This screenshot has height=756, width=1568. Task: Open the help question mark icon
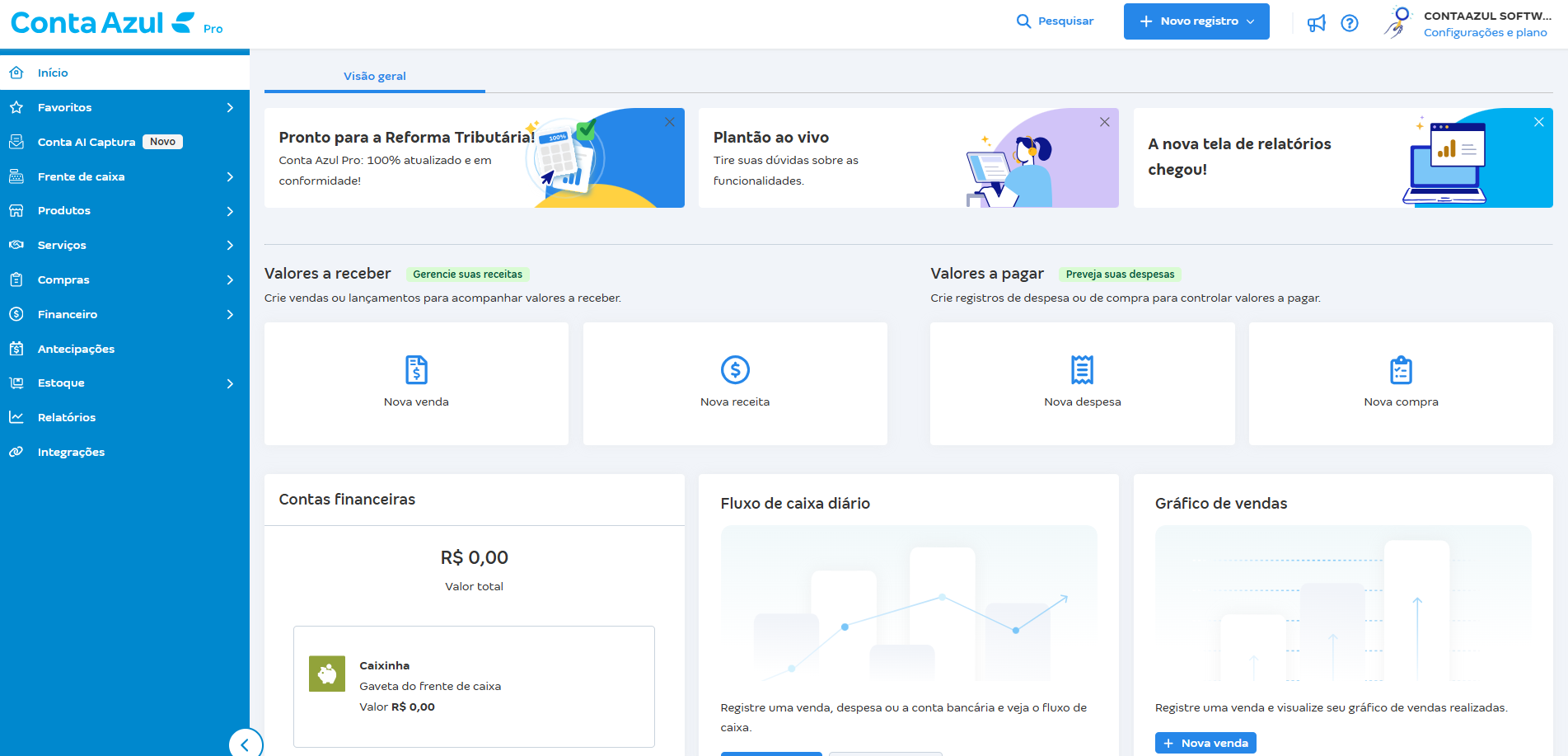[x=1350, y=23]
